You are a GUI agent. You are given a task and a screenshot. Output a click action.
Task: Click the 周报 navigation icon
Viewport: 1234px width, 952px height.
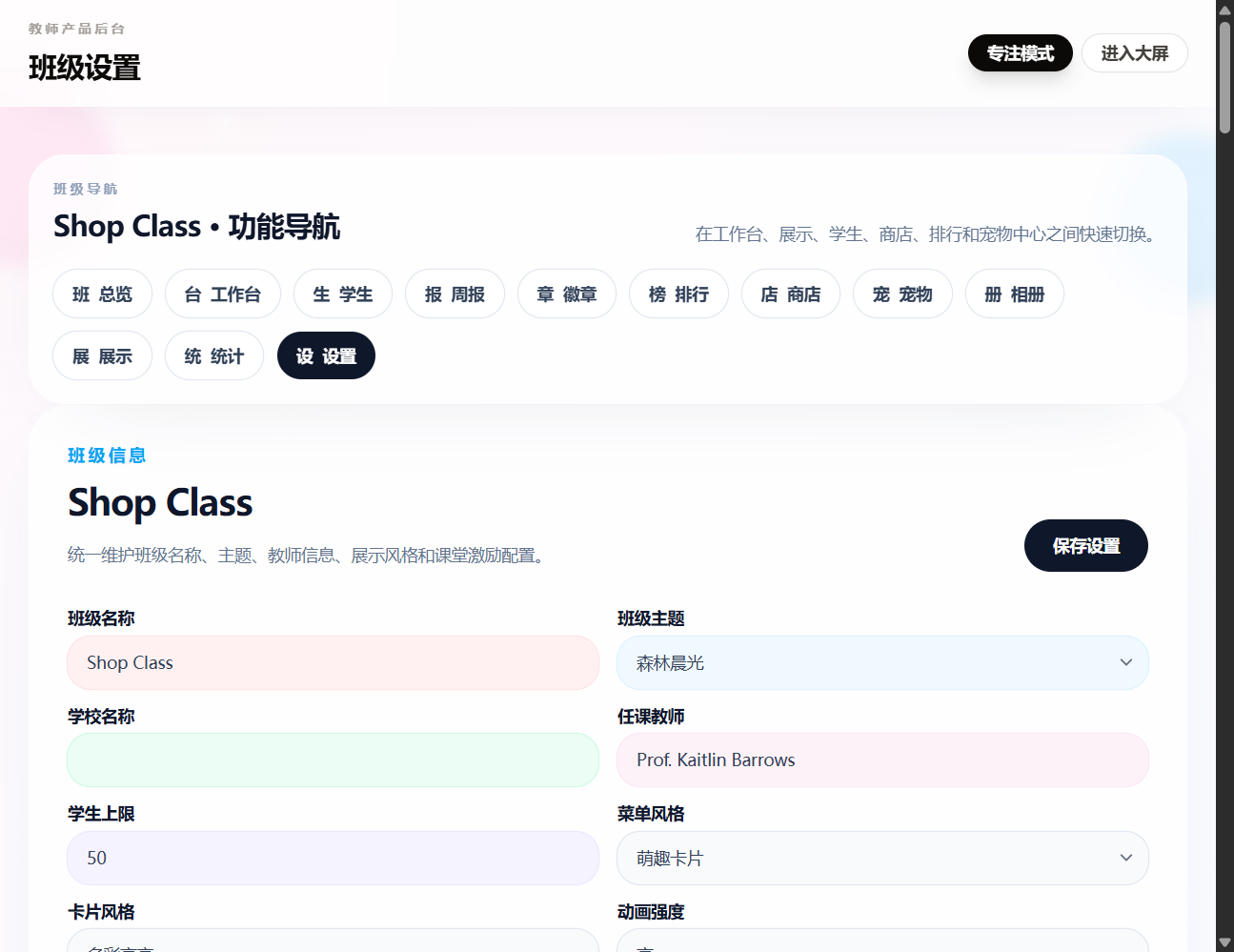tap(455, 294)
